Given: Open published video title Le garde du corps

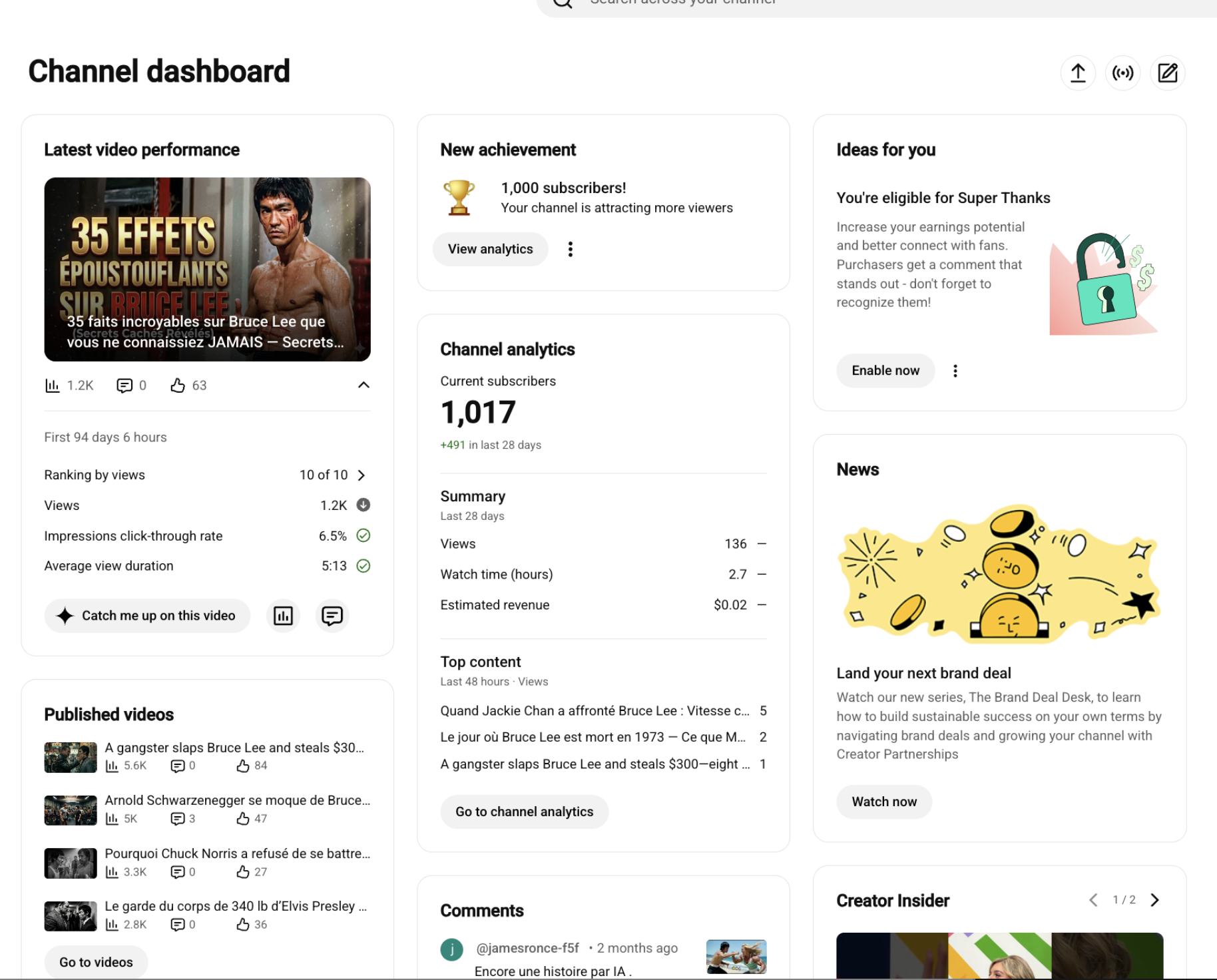Looking at the screenshot, I should pos(236,906).
